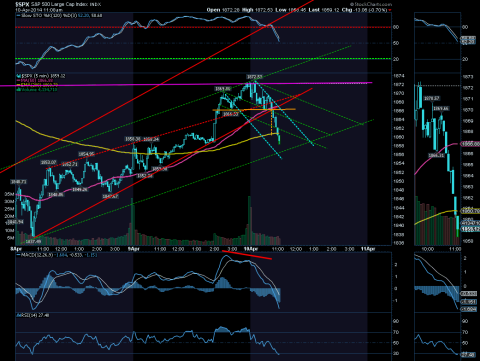The height and width of the screenshot is (361, 480).
Task: Click the $SPX ticker symbol title
Action: coord(22,4)
